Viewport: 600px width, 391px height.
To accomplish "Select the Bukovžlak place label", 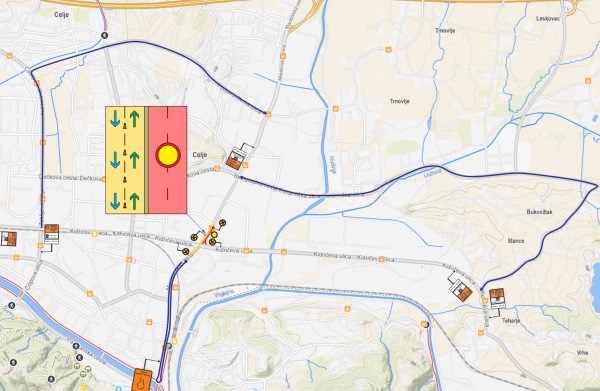I will coord(540,212).
